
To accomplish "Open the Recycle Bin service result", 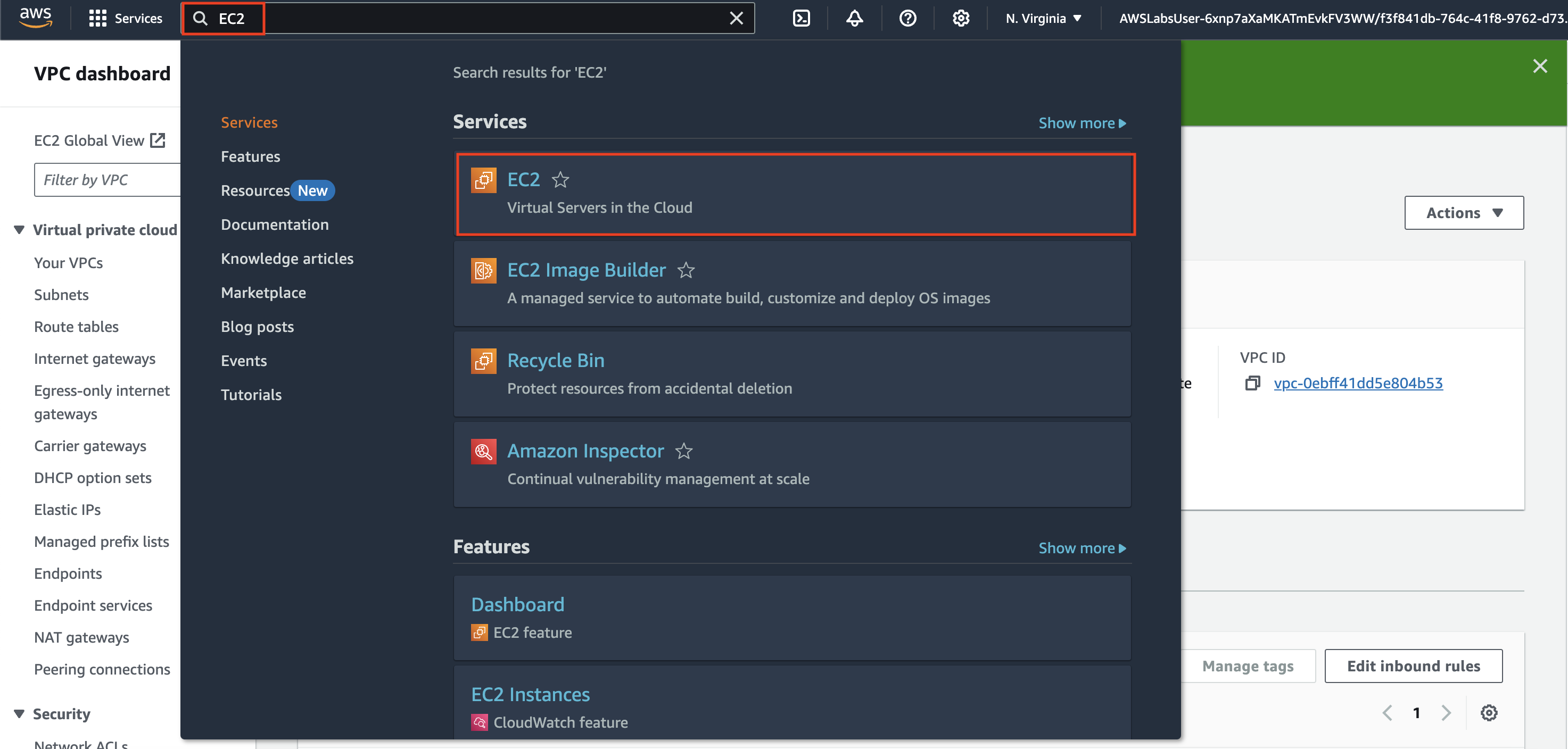I will (x=556, y=360).
